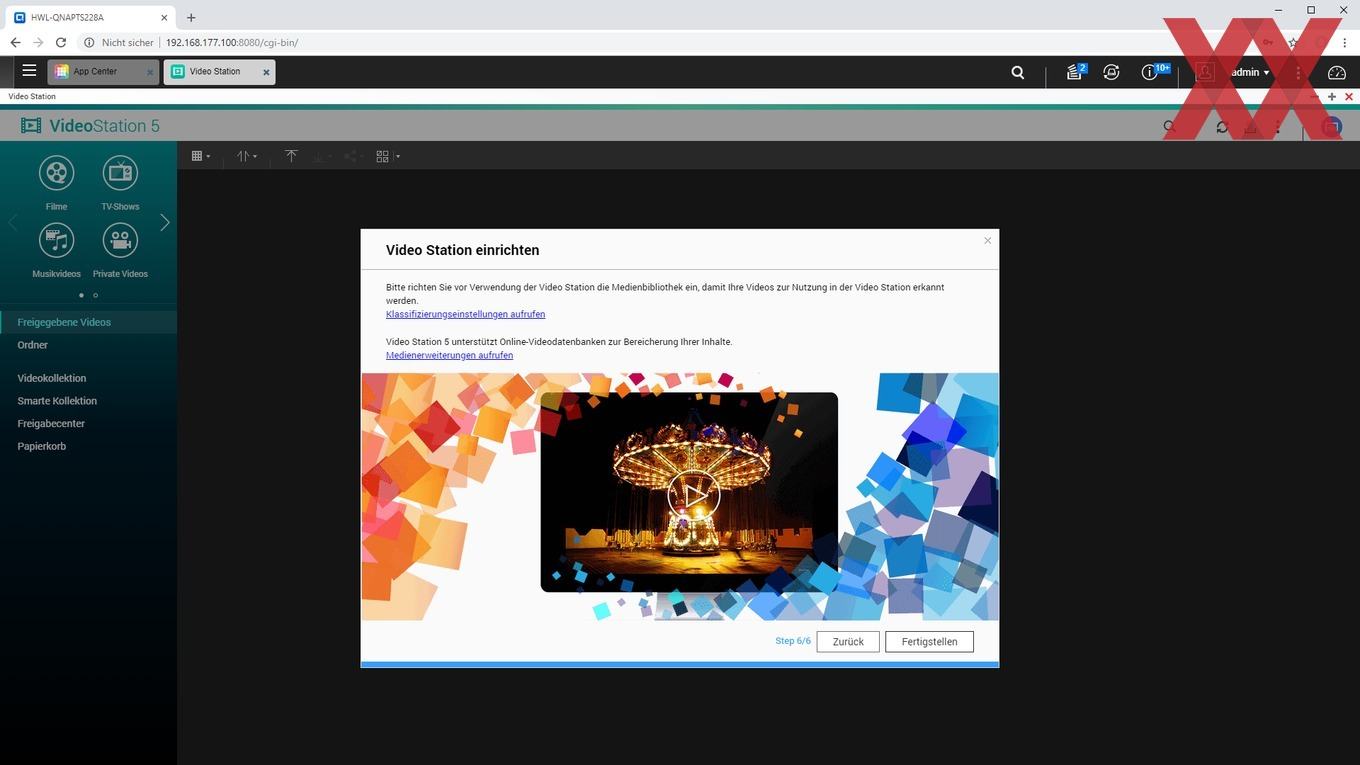The image size is (1360, 765).
Task: Select the second category page dot
Action: 96,295
